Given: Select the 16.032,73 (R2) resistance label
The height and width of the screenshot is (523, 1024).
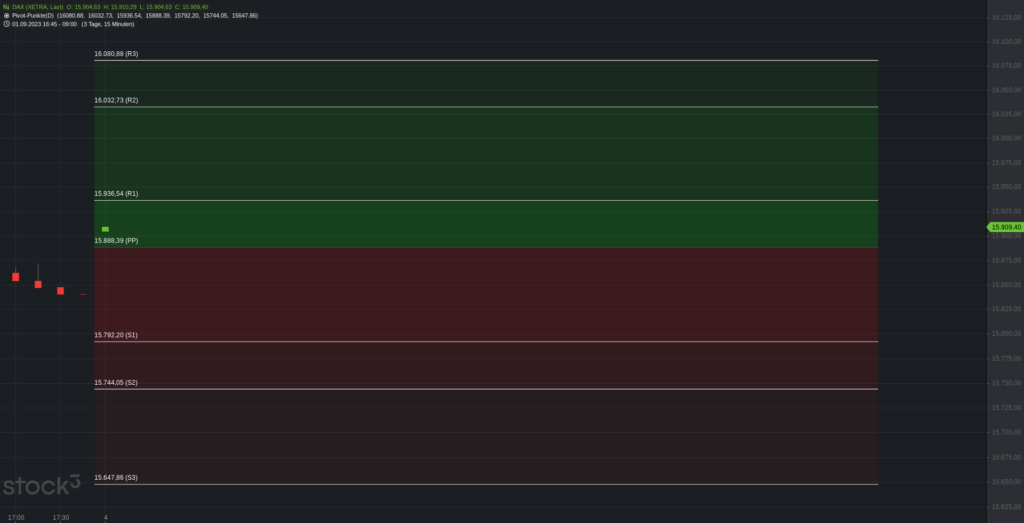Looking at the screenshot, I should tap(116, 100).
